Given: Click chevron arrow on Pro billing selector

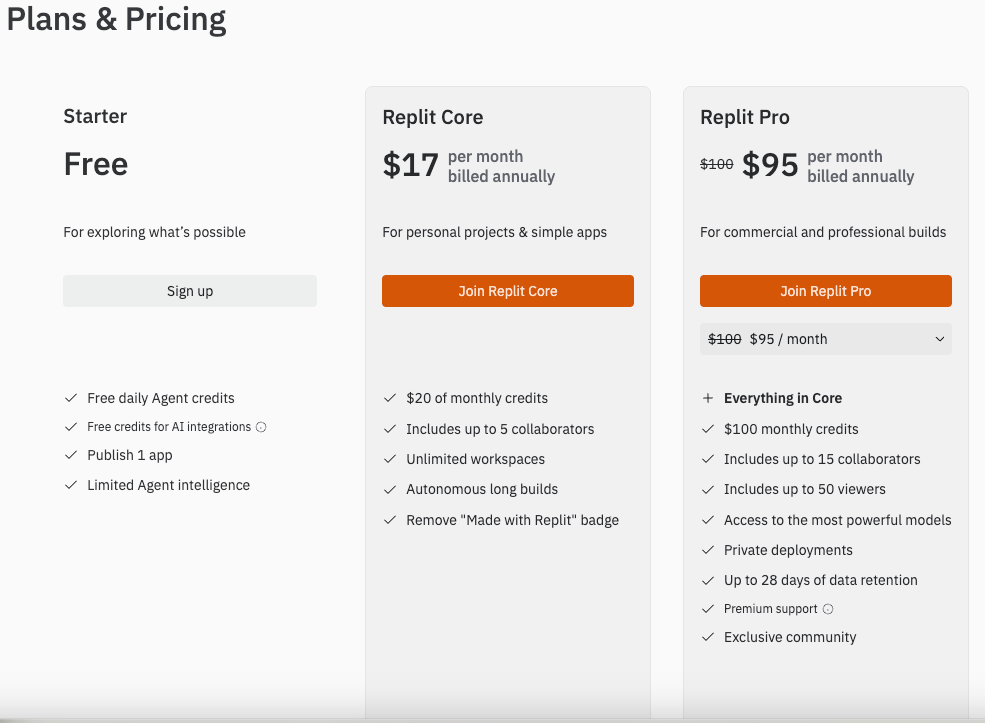Looking at the screenshot, I should 940,339.
